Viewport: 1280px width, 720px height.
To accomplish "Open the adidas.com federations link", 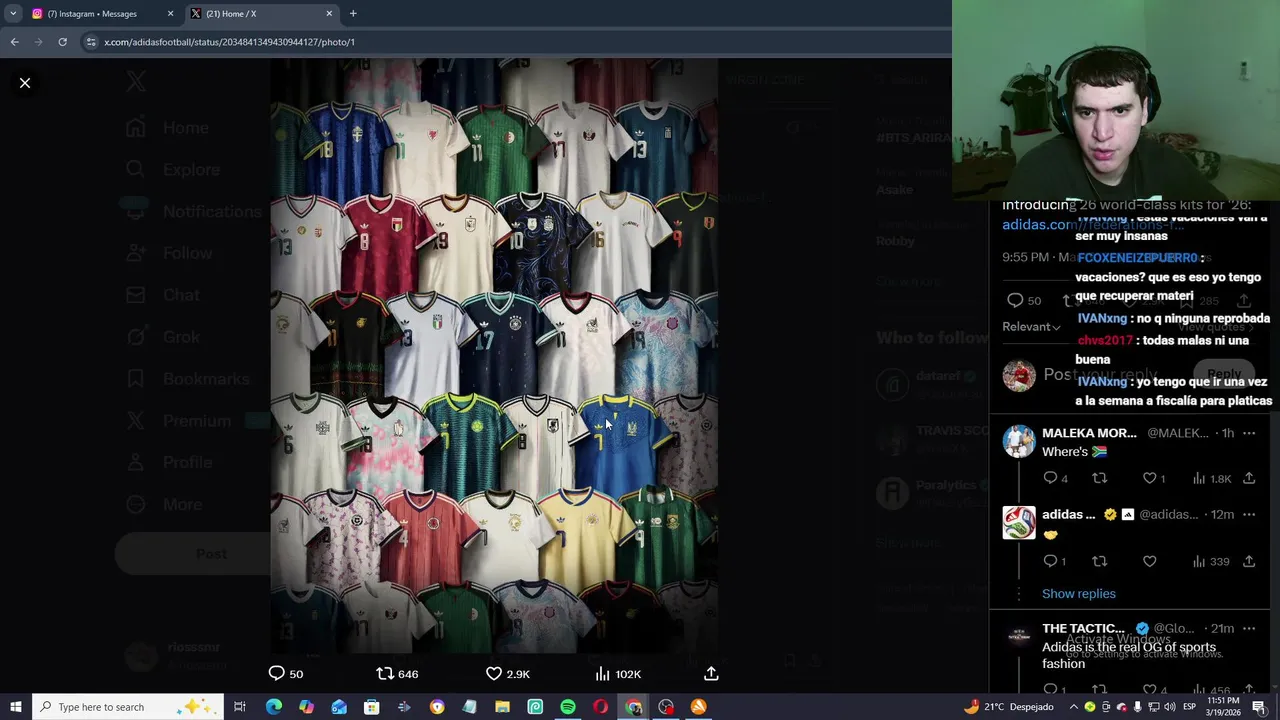I will pos(1092,225).
